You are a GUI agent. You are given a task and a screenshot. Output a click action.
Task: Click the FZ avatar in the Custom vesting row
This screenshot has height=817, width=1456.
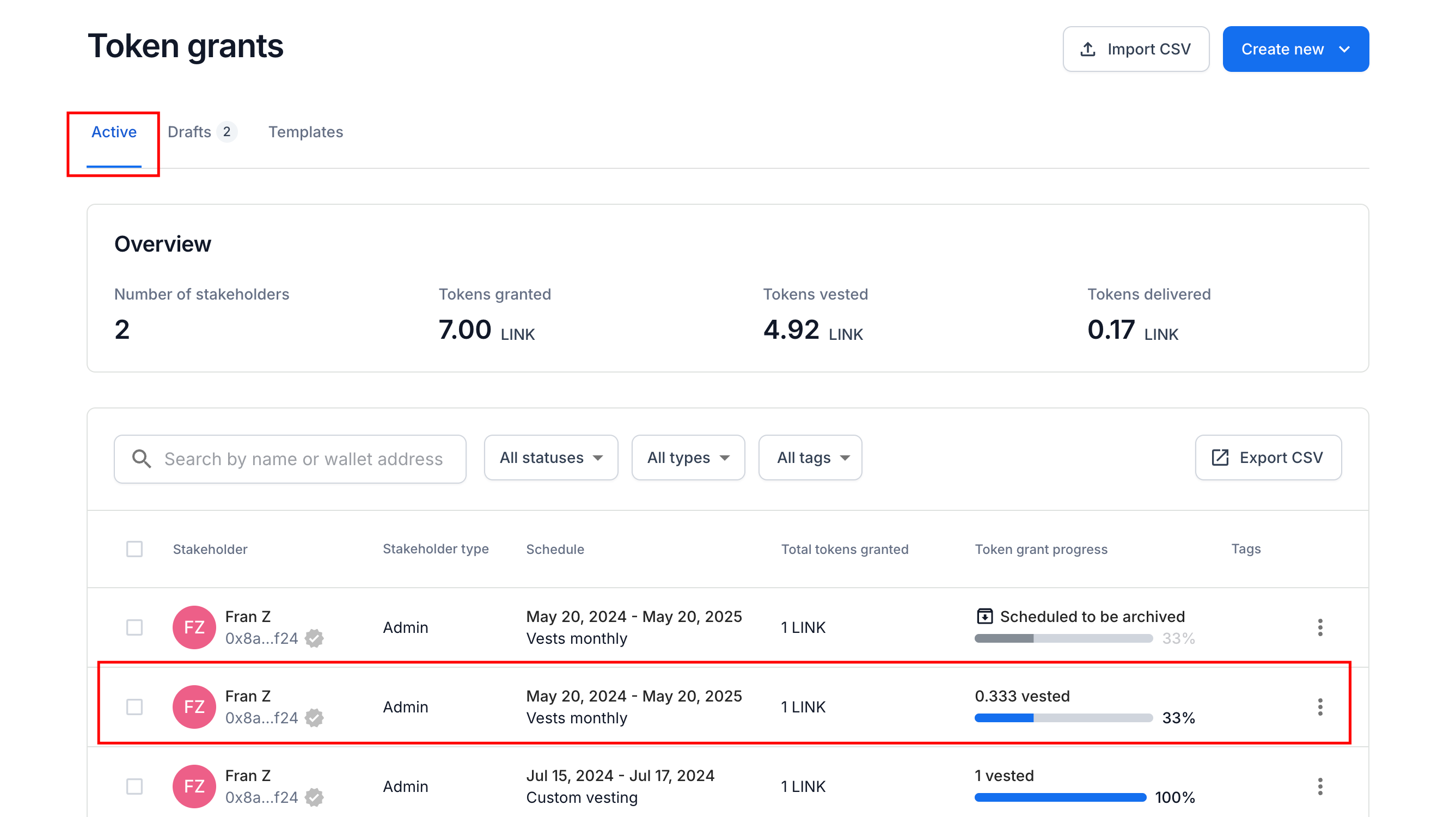click(194, 786)
